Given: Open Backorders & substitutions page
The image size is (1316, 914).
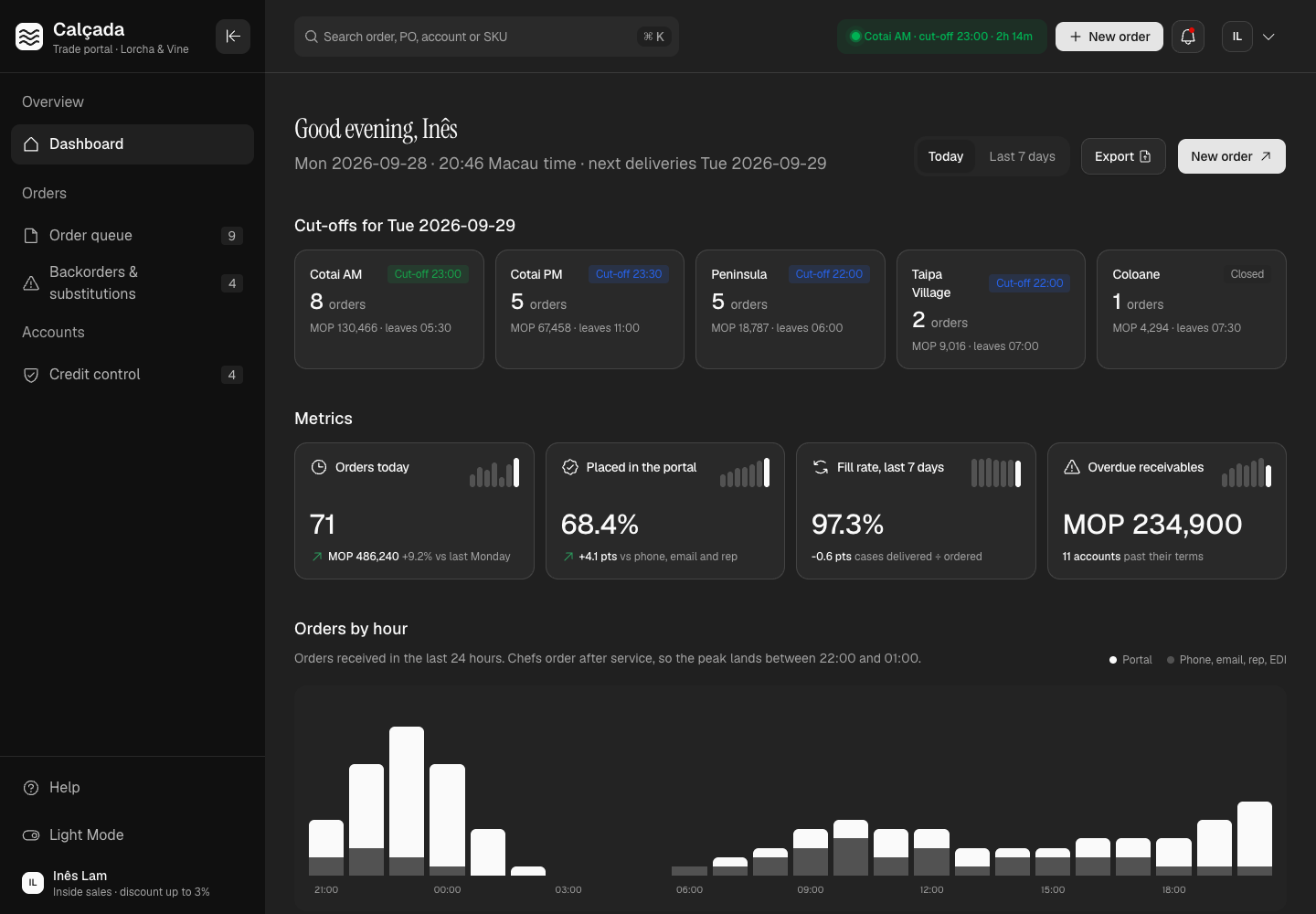Looking at the screenshot, I should pos(133,283).
